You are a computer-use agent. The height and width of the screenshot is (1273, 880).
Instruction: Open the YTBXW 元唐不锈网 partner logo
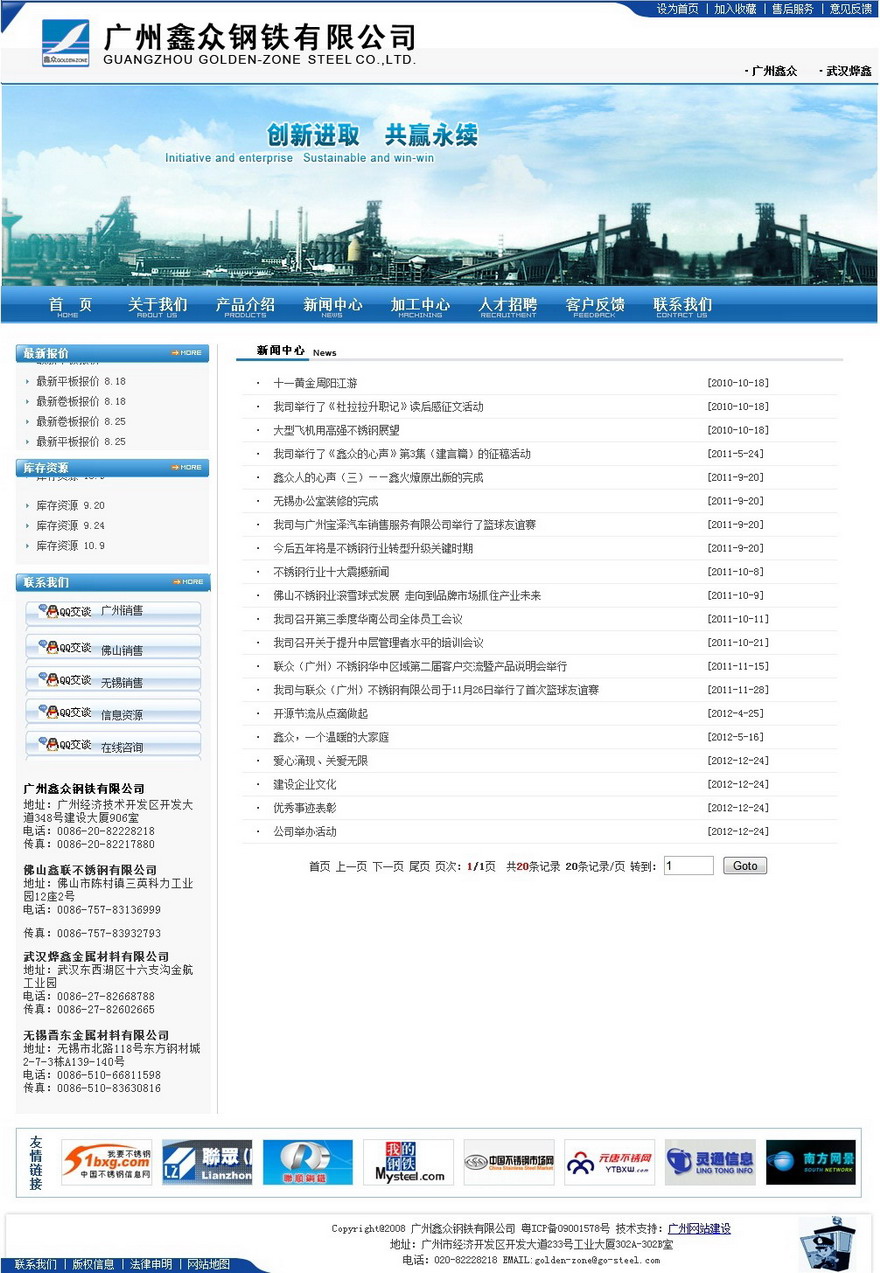point(609,1162)
